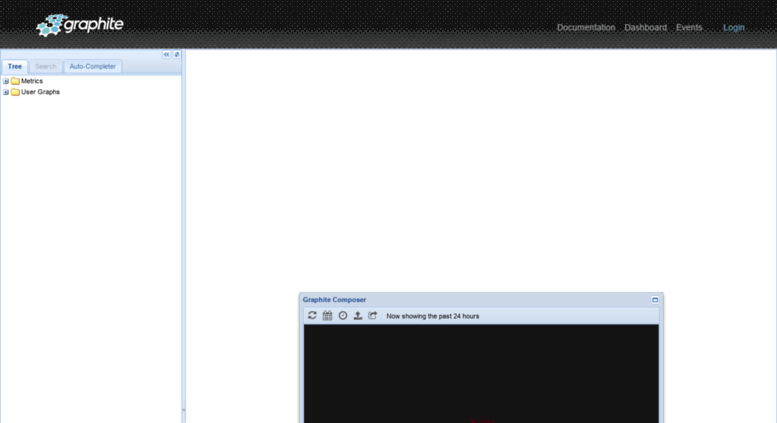Open the Dashboard link
This screenshot has height=423, width=777.
coord(645,27)
